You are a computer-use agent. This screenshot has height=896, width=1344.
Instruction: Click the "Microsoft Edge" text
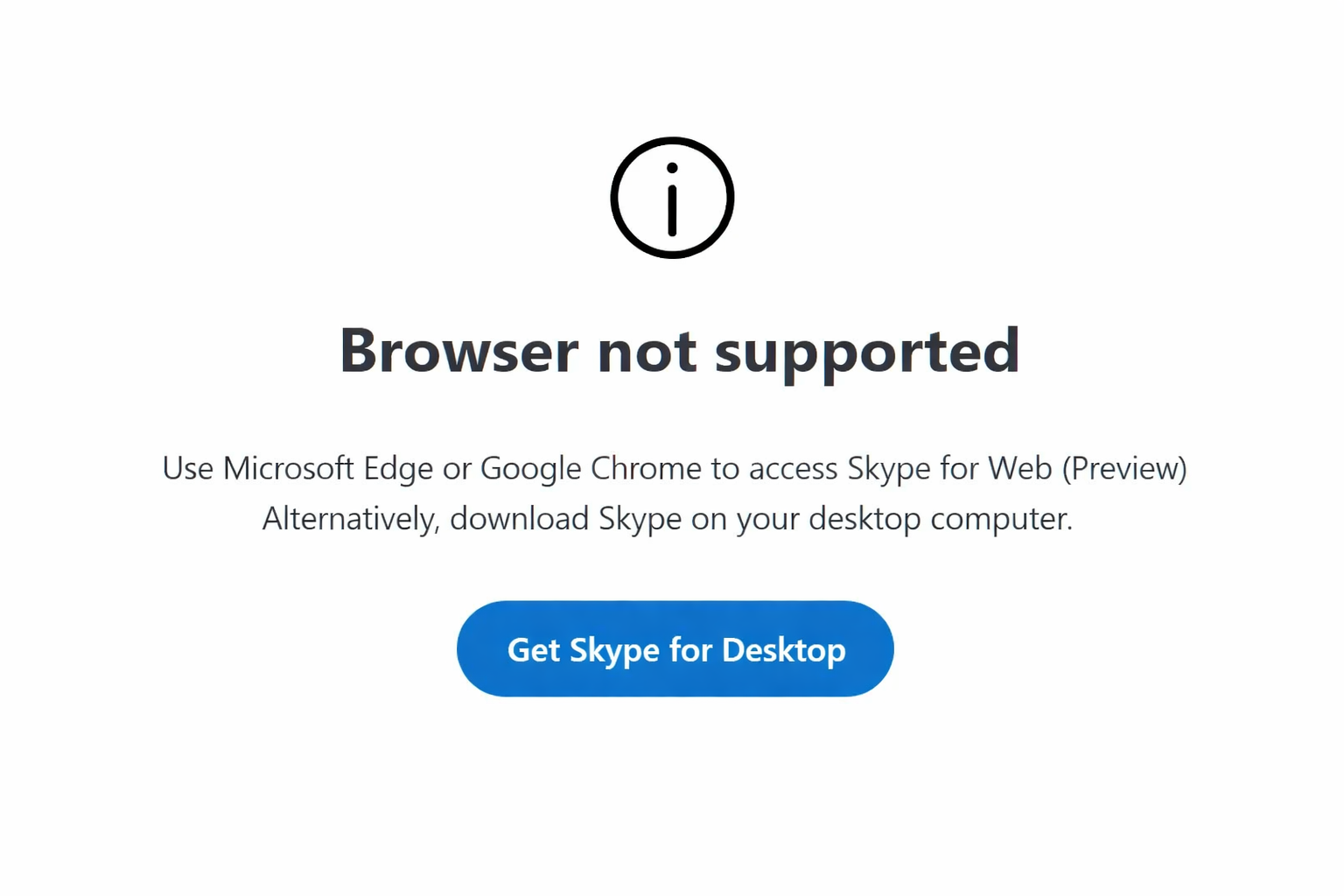click(x=327, y=468)
